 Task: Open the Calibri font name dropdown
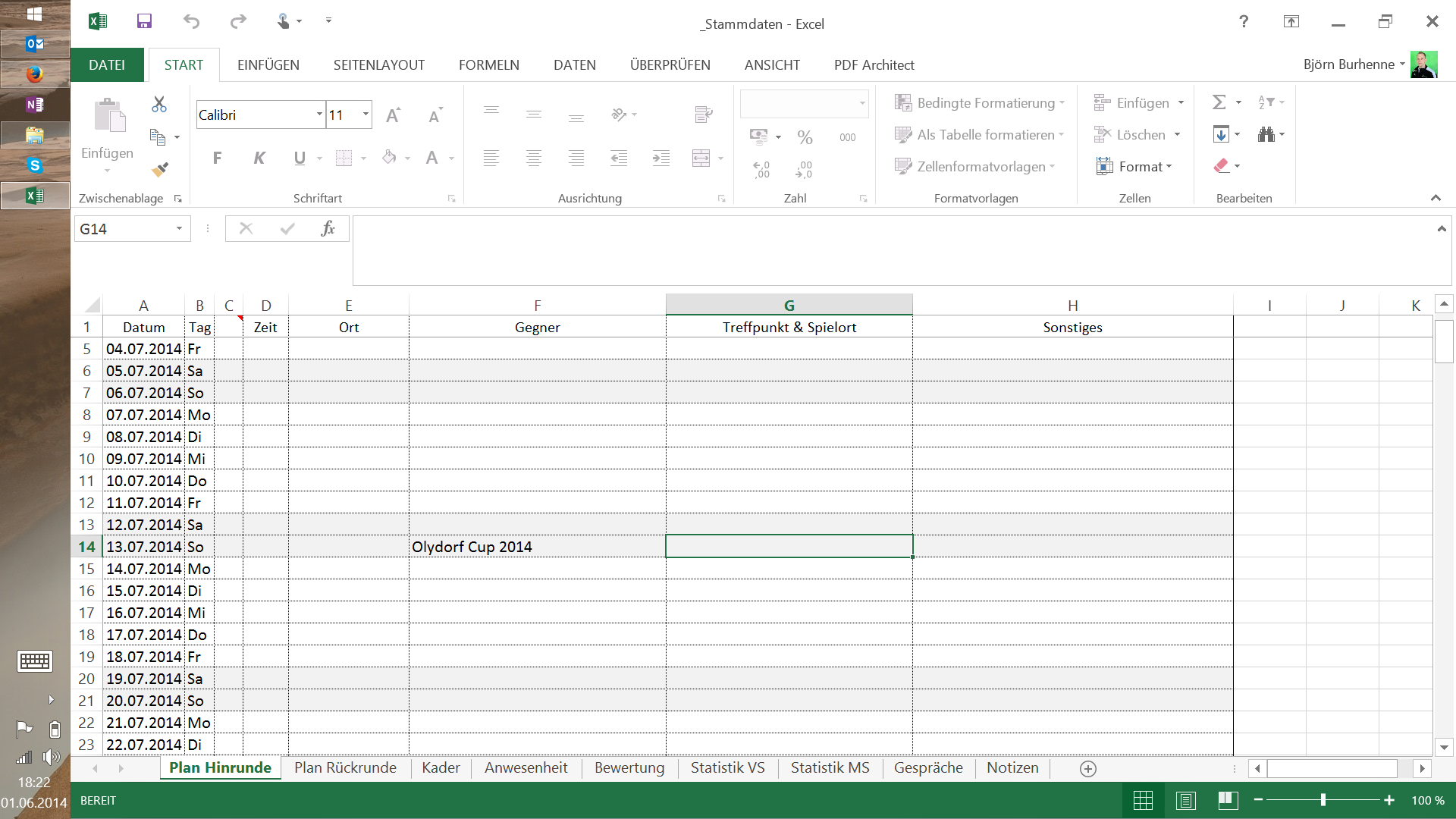(319, 115)
